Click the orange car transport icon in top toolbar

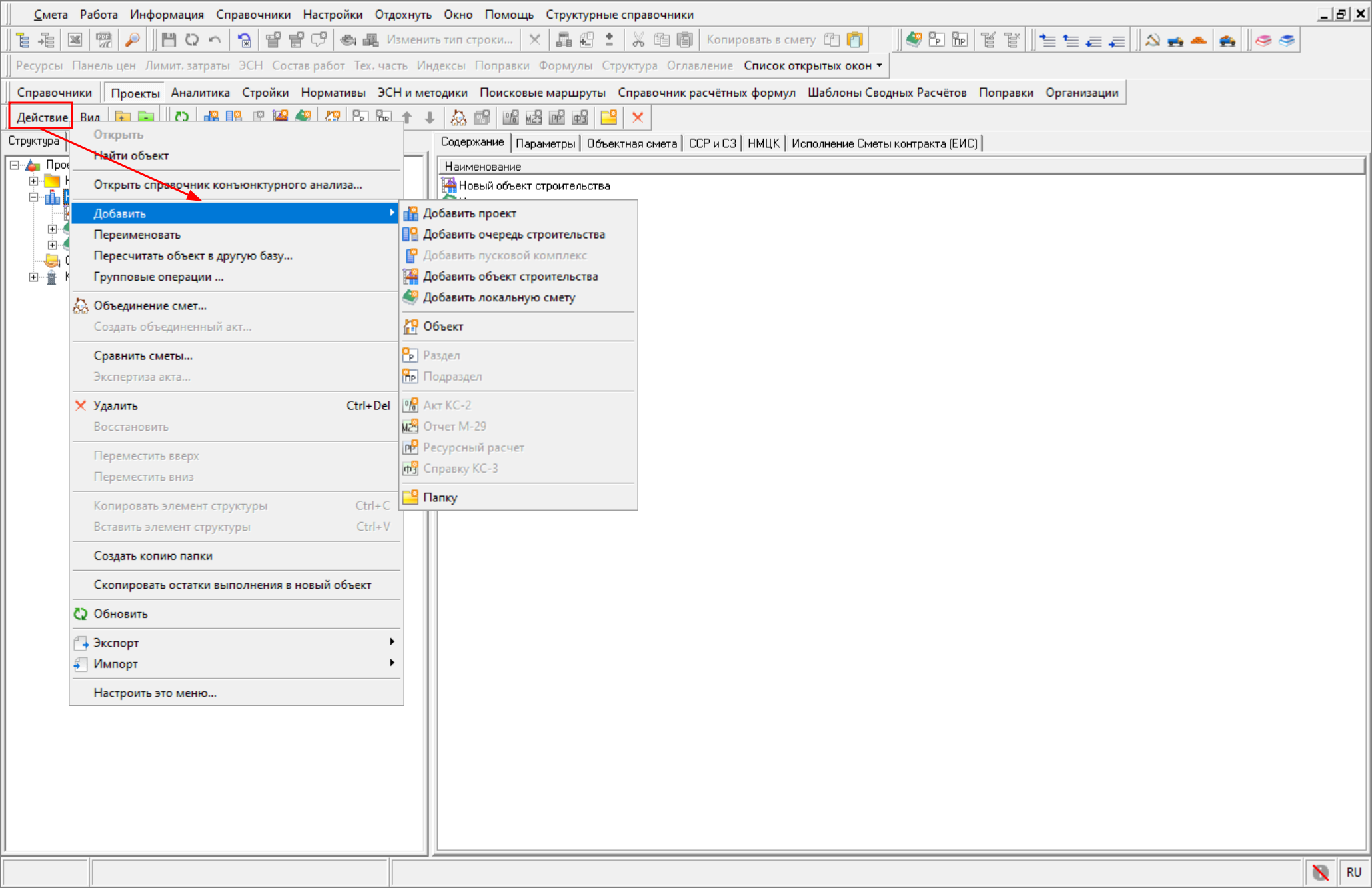click(1227, 40)
